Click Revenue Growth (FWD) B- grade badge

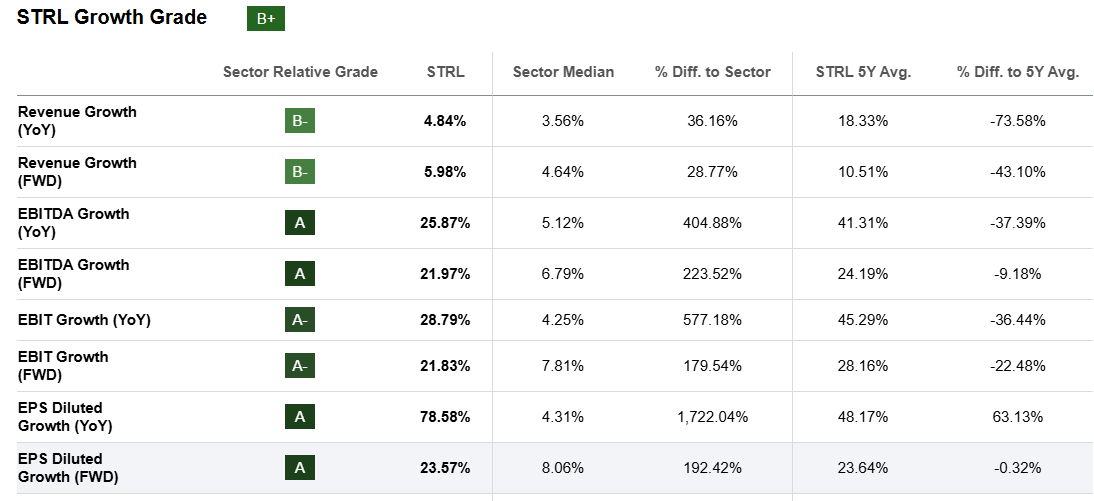click(x=300, y=172)
